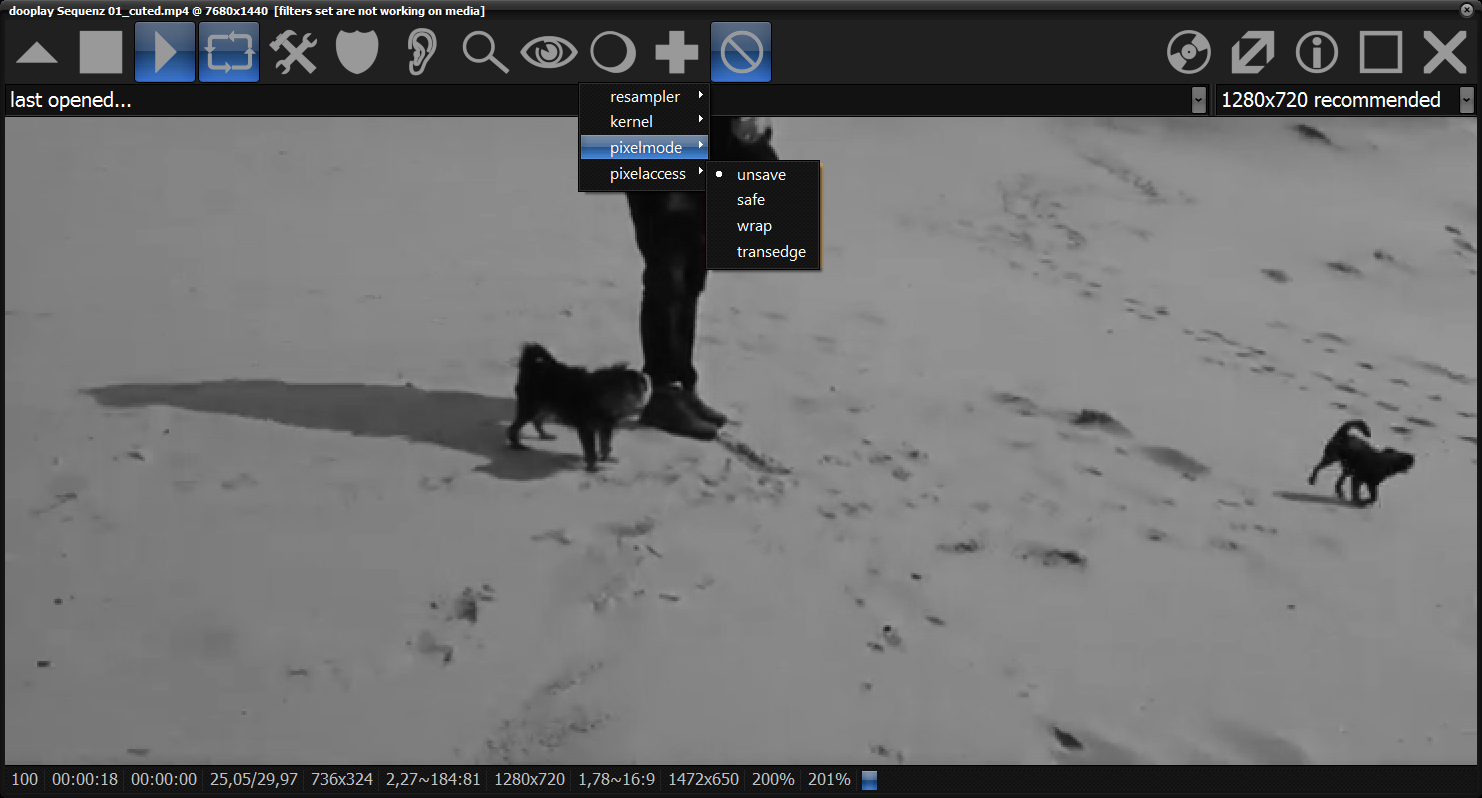Expand the resampler submenu
Image resolution: width=1482 pixels, height=798 pixels.
(x=644, y=97)
